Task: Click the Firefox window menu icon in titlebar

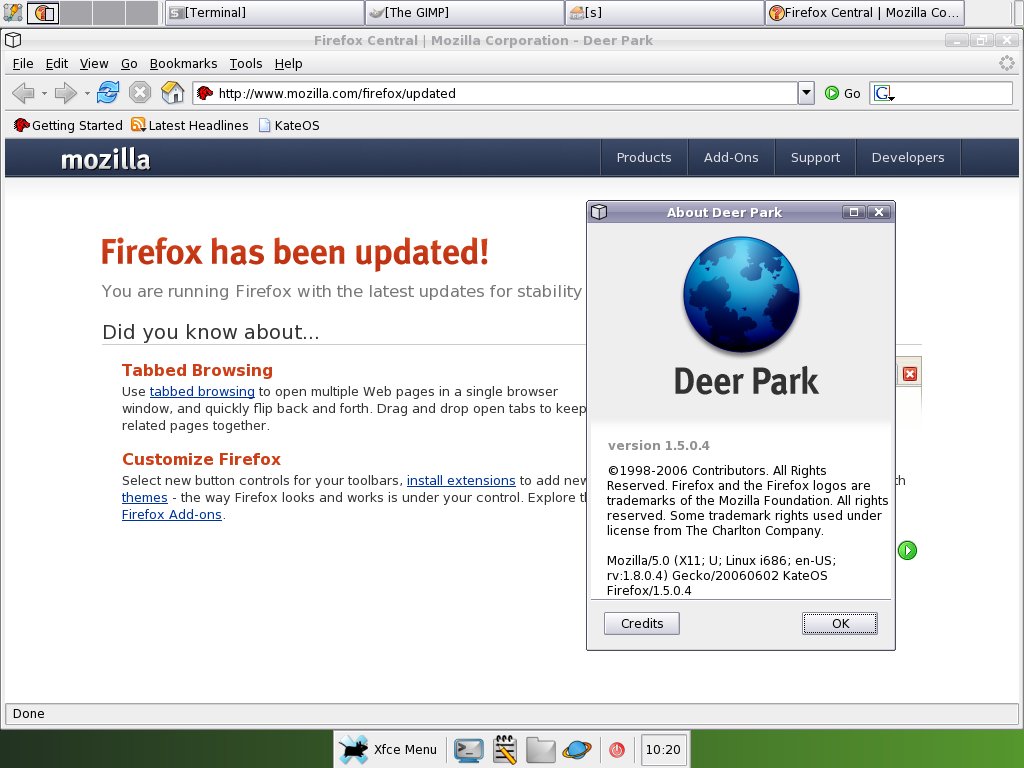Action: click(x=13, y=40)
